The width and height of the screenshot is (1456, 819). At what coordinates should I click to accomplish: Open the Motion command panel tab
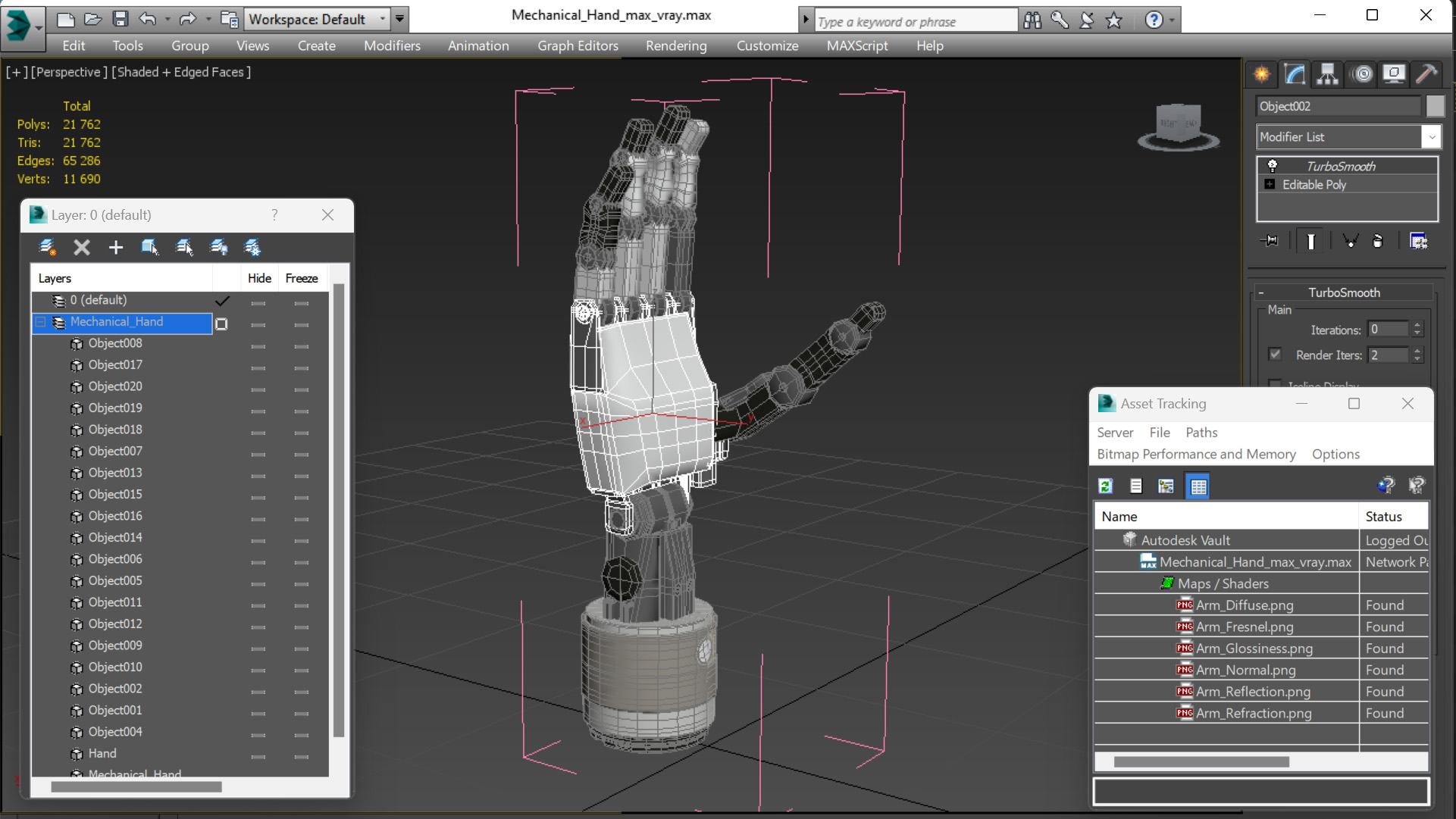pos(1362,73)
